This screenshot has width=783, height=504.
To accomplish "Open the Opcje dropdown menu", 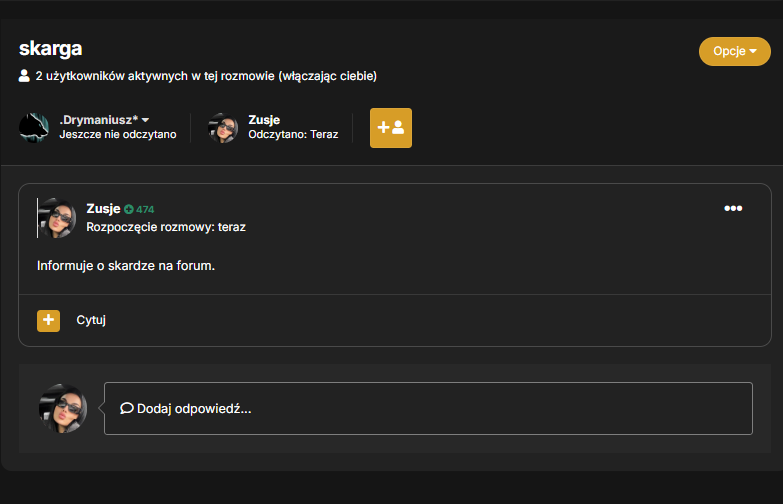I will pos(735,51).
